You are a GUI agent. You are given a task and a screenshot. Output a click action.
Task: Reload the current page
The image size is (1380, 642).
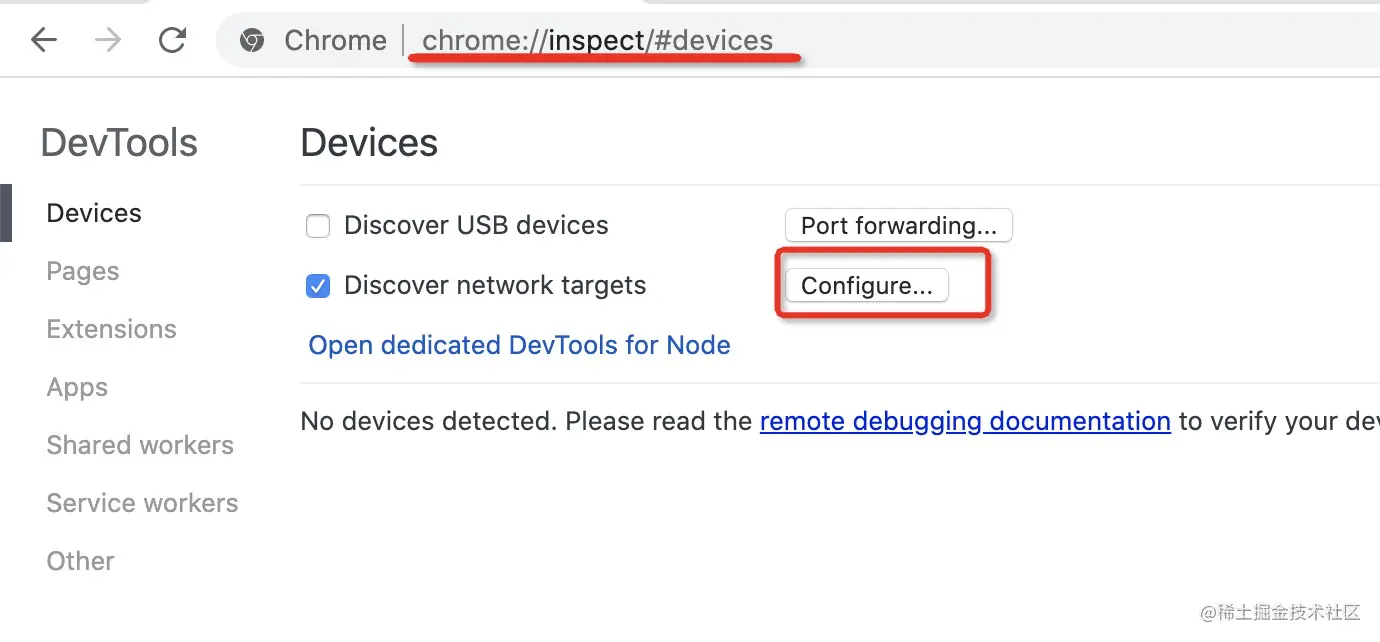click(173, 40)
